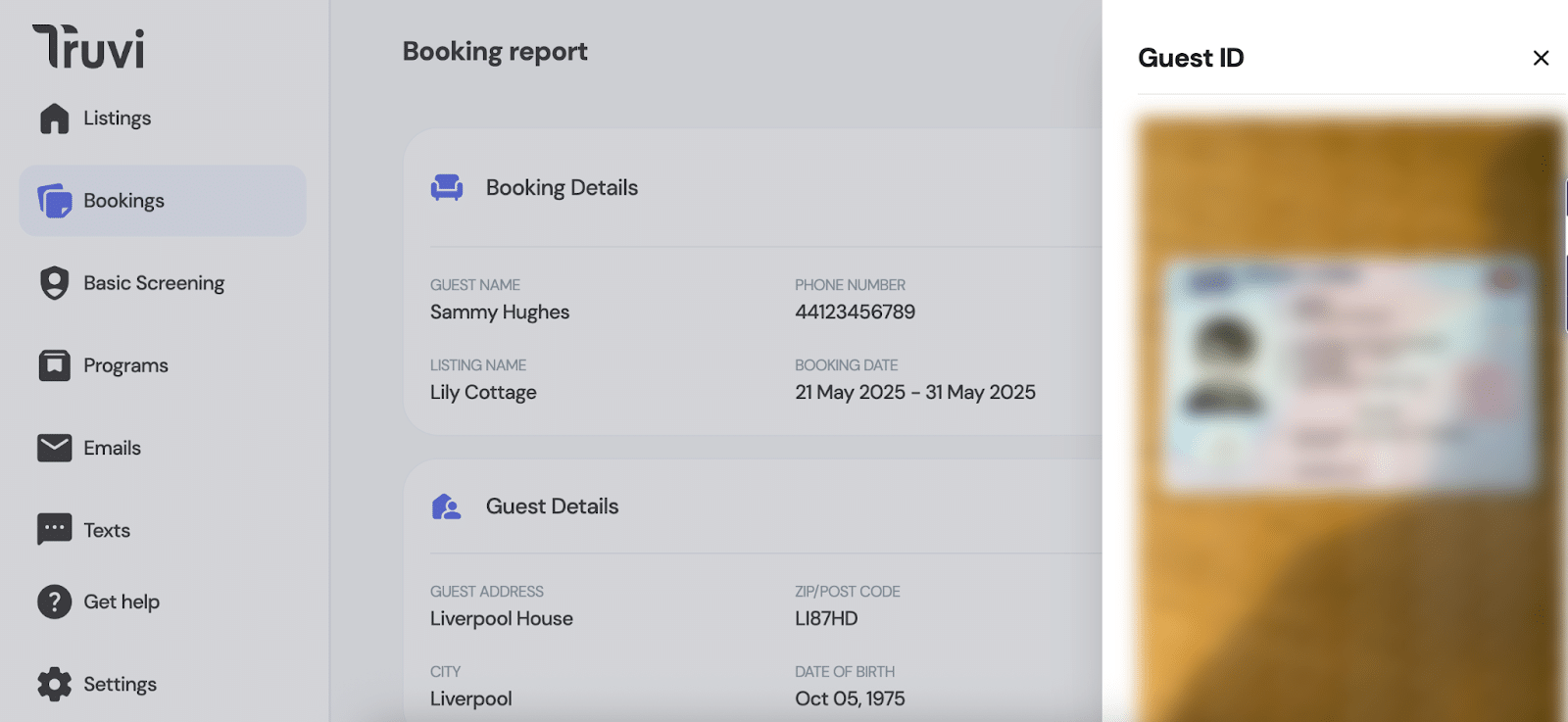Select booking date 21 May 2025 - 31 May 2025
Screen dimensions: 1568x722
[915, 392]
